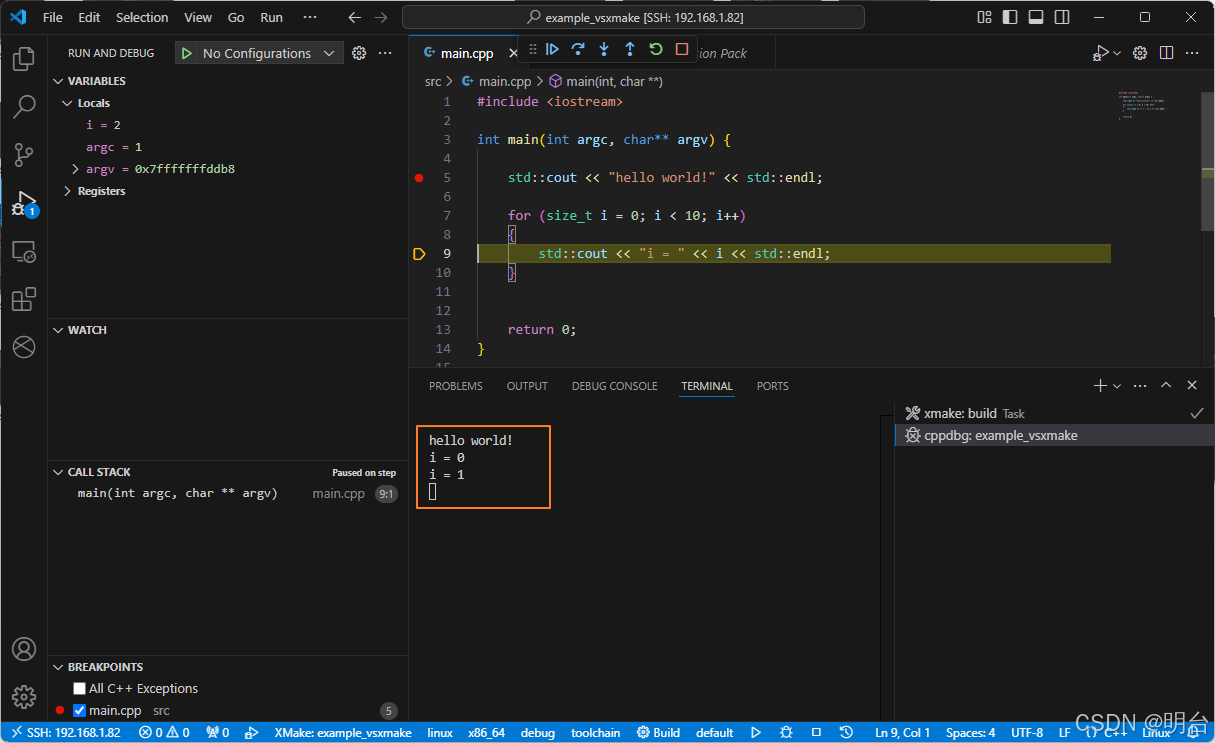The image size is (1215, 743).
Task: Click the debug mode in status bar
Action: [x=537, y=732]
